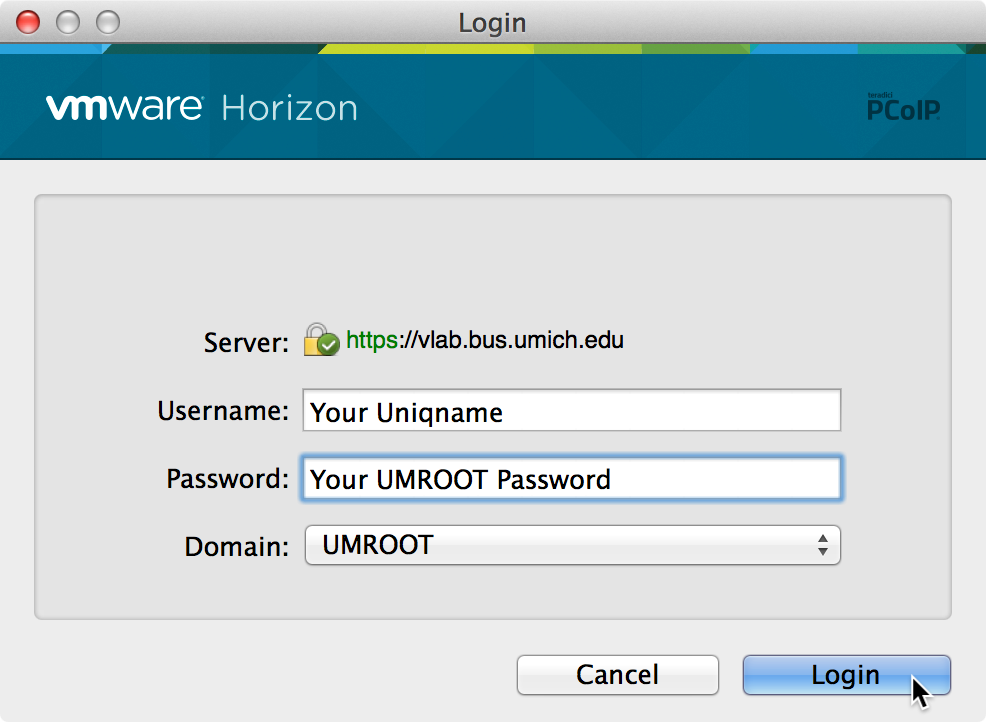Image resolution: width=986 pixels, height=722 pixels.
Task: Minimize the Login window
Action: 68,21
